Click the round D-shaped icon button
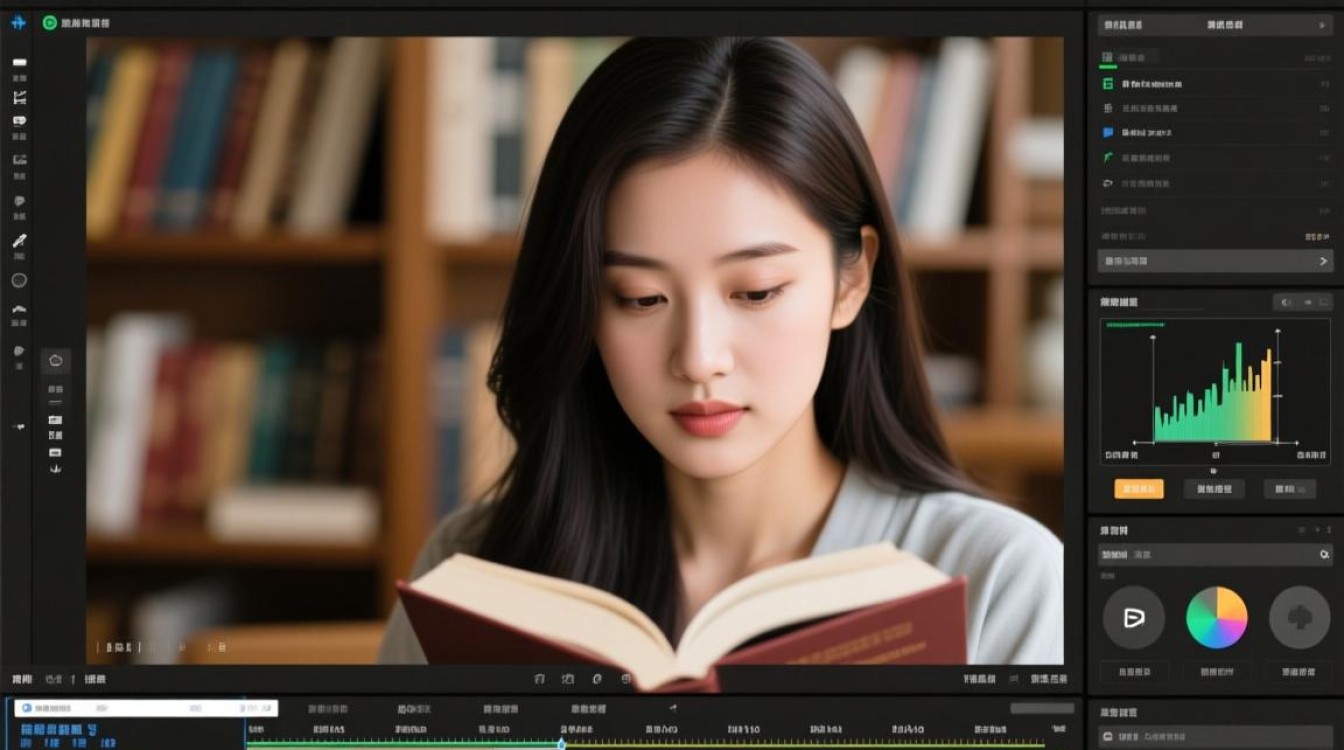The width and height of the screenshot is (1344, 750). tap(1134, 618)
